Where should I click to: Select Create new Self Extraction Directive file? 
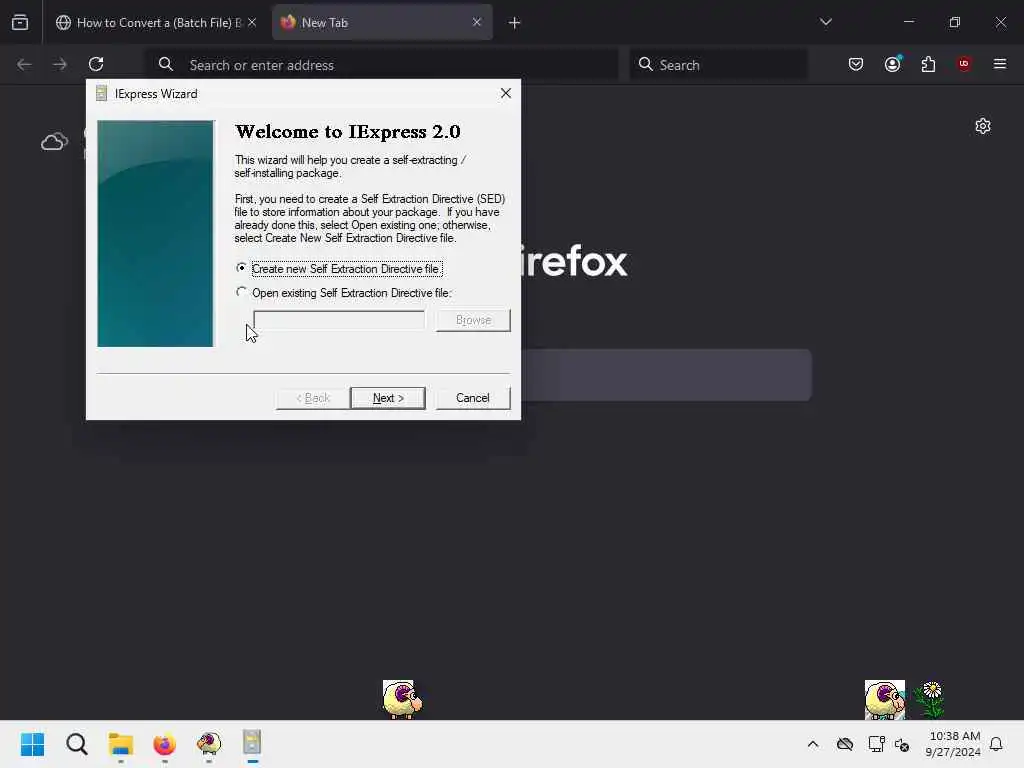point(339,268)
